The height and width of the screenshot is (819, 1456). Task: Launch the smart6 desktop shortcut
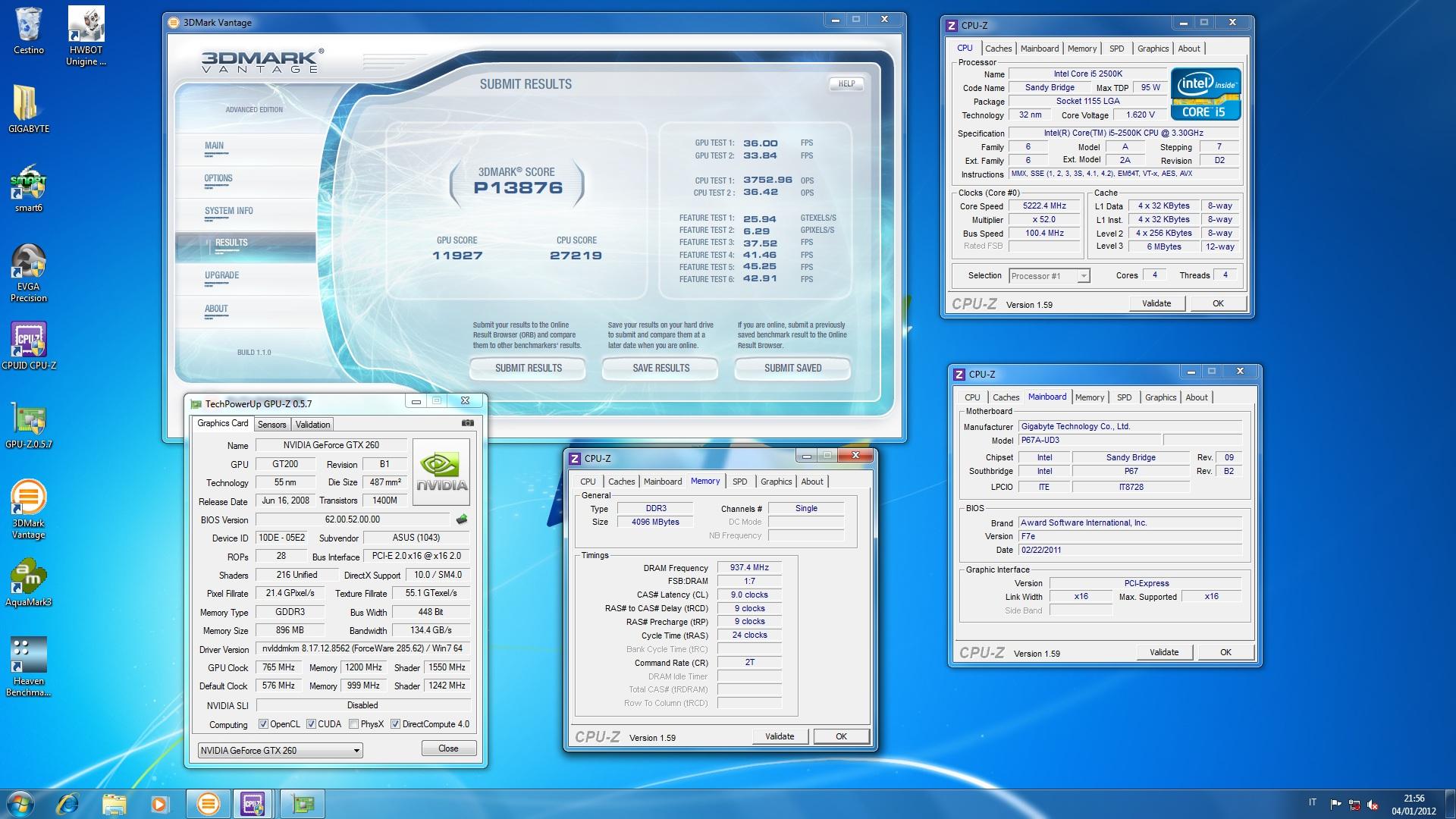(x=29, y=187)
